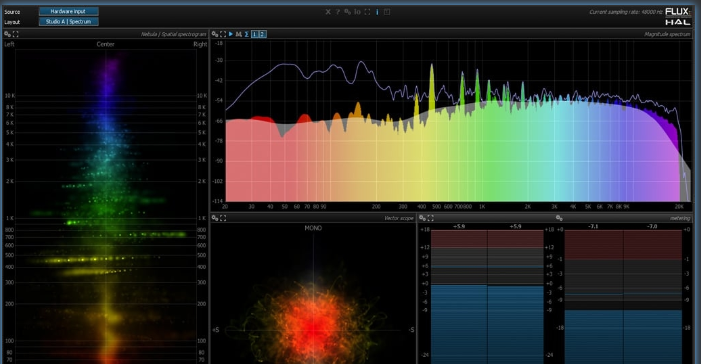Click the Magnitude spectrum title

pos(667,34)
